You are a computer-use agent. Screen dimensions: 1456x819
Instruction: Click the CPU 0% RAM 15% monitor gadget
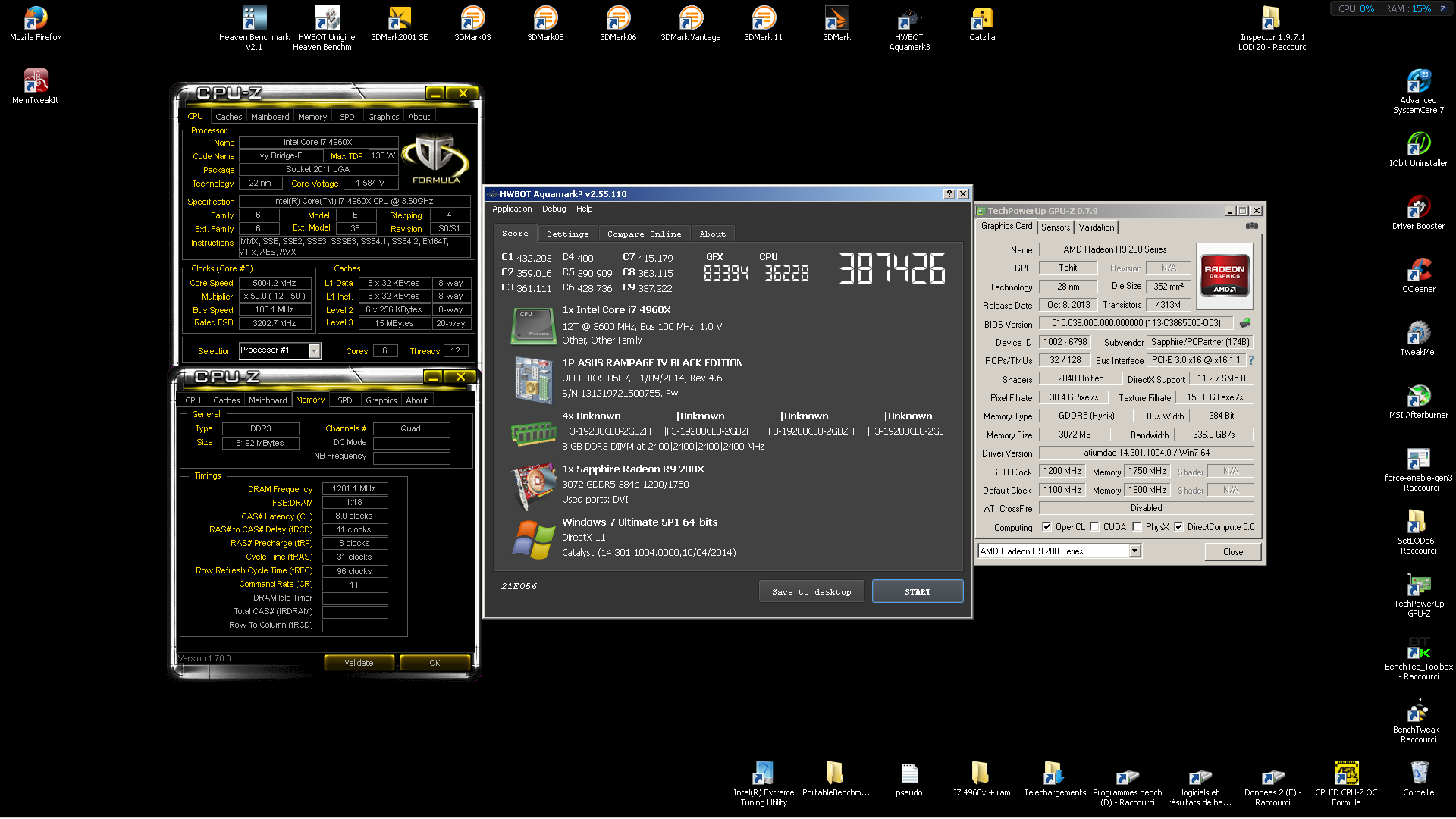pos(1392,9)
